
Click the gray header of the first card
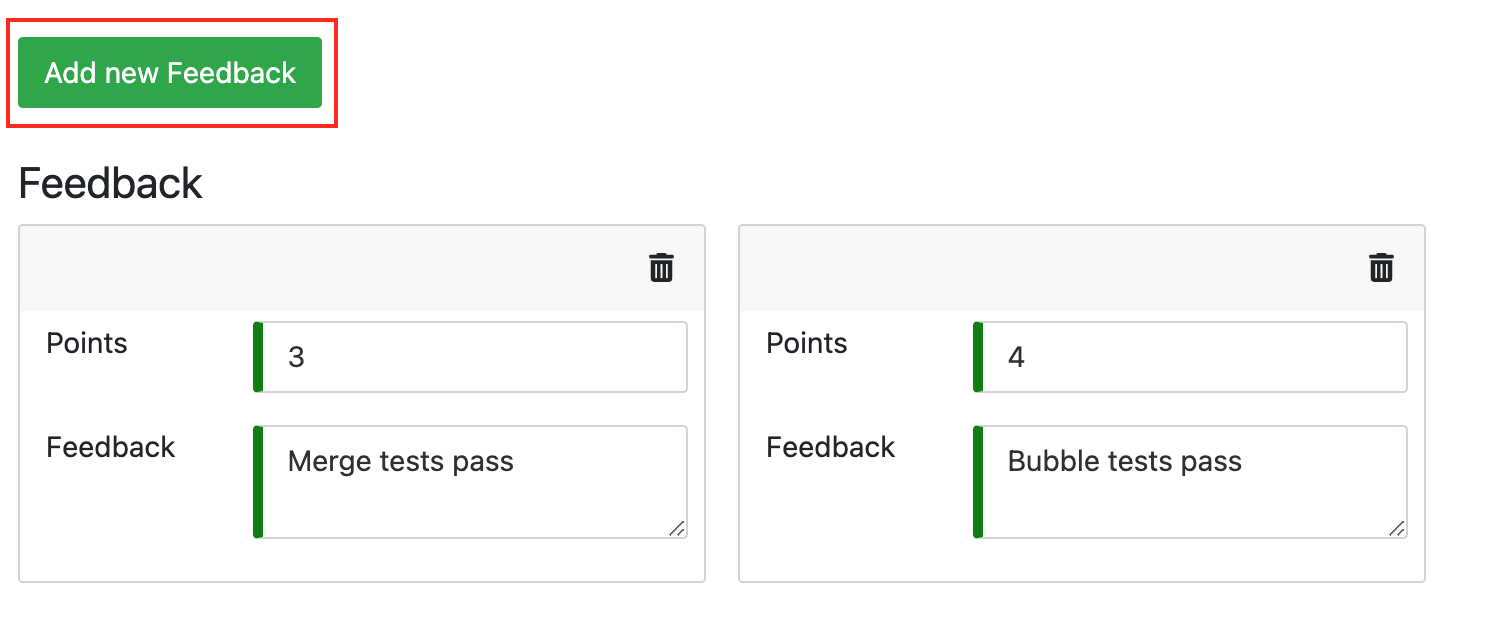(x=330, y=268)
